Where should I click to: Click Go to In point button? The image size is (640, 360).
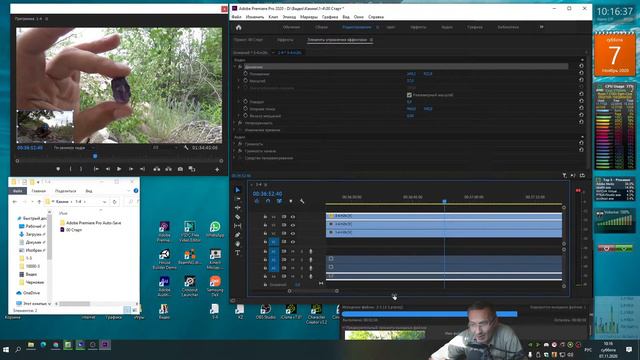pos(96,169)
